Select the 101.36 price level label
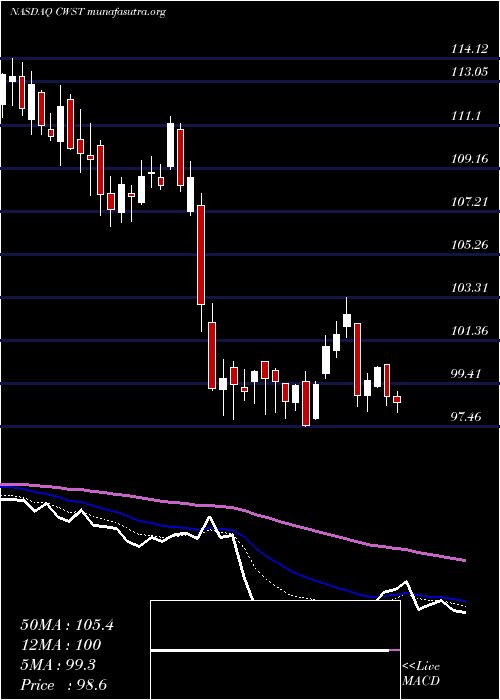This screenshot has width=500, height=700. coord(469,331)
